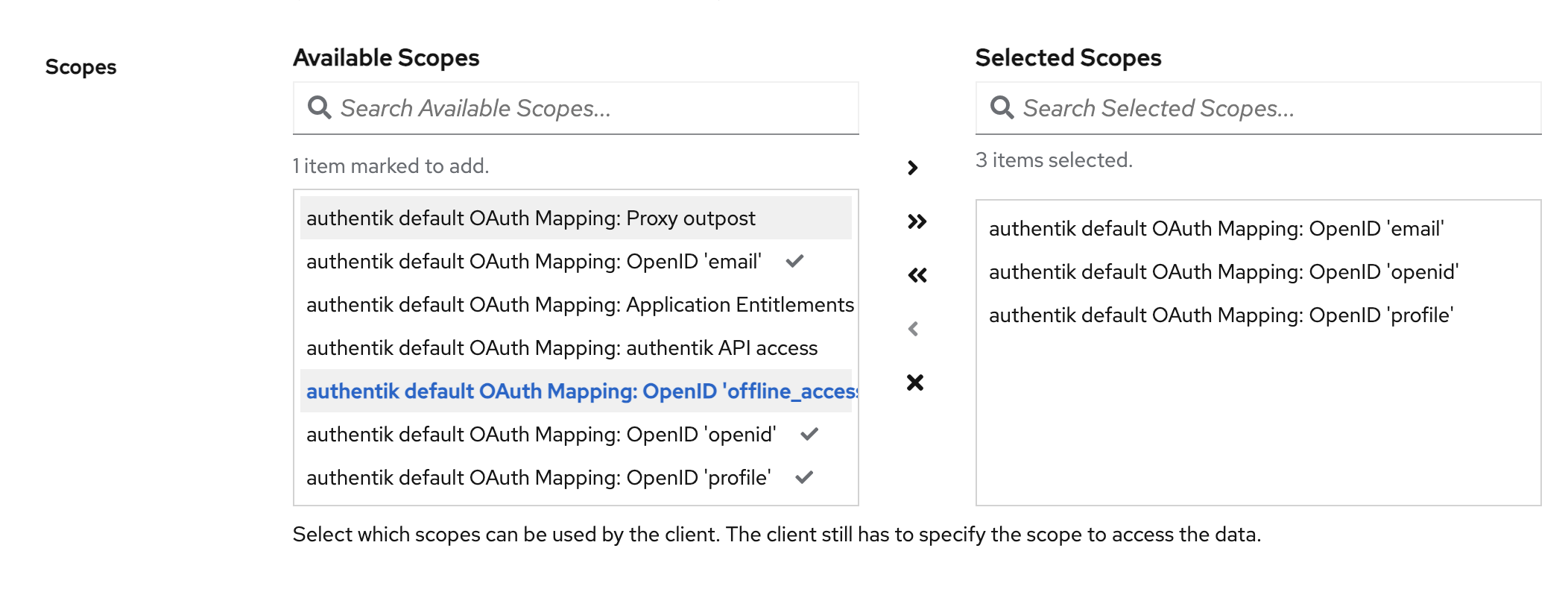Select OpenID 'openid' in Selected Scopes
1568x601 pixels.
pyautogui.click(x=1258, y=271)
